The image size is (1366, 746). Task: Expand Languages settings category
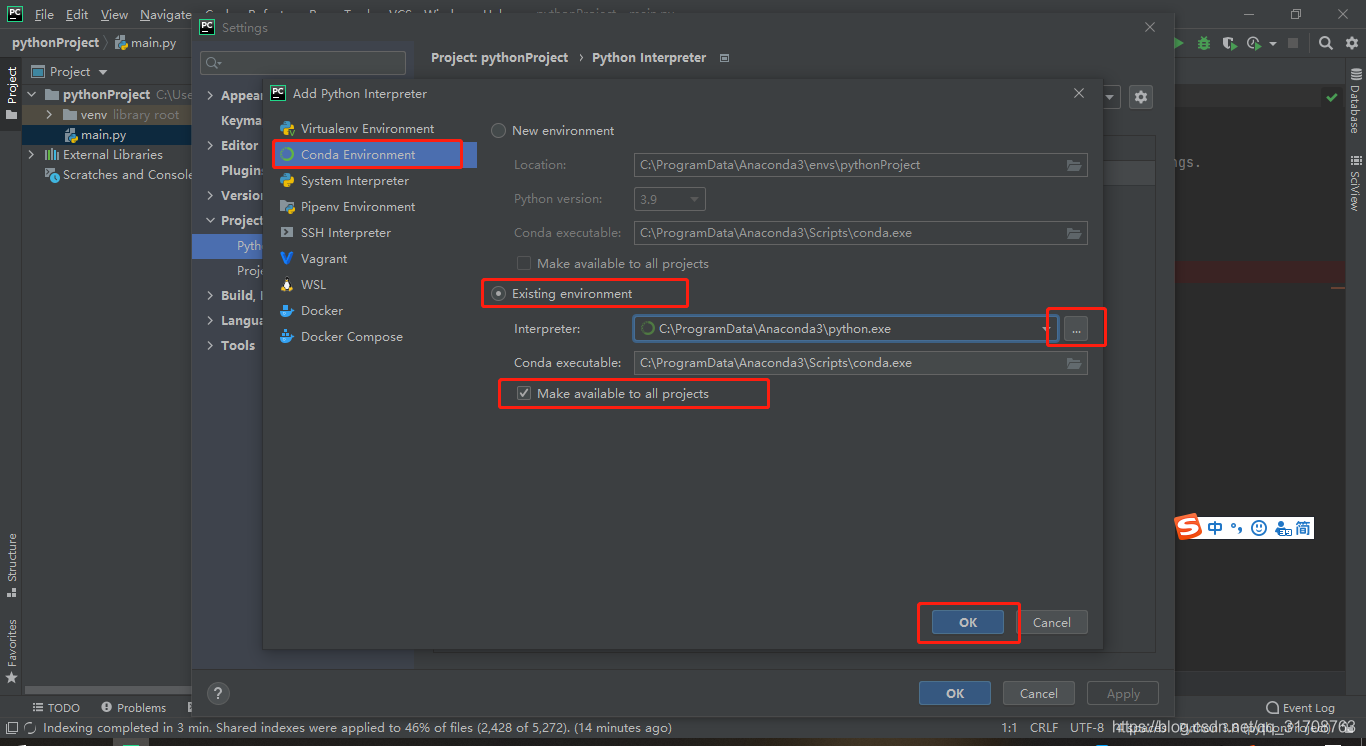tap(210, 321)
